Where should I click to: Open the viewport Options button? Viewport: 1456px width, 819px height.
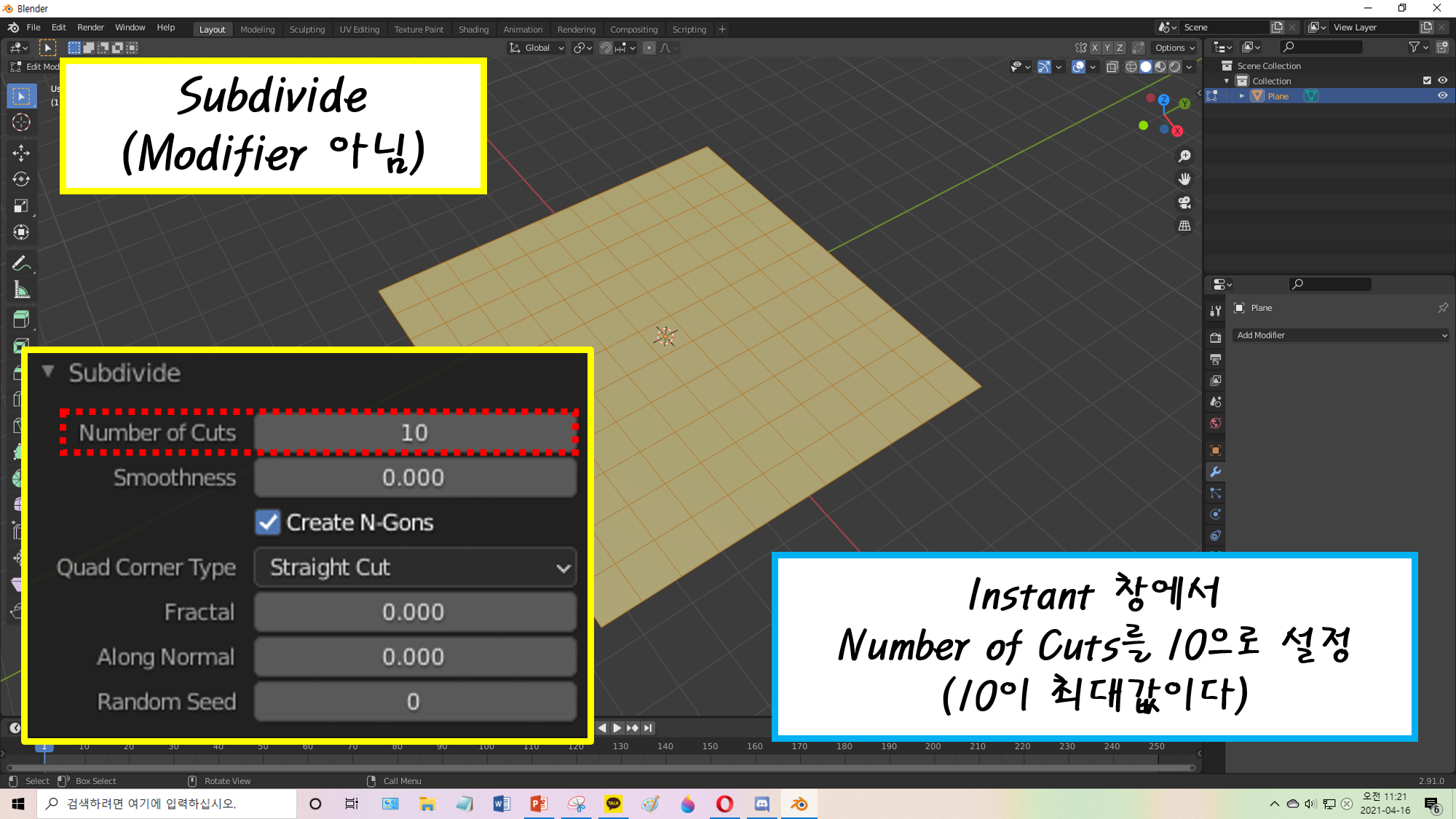pyautogui.click(x=1174, y=48)
